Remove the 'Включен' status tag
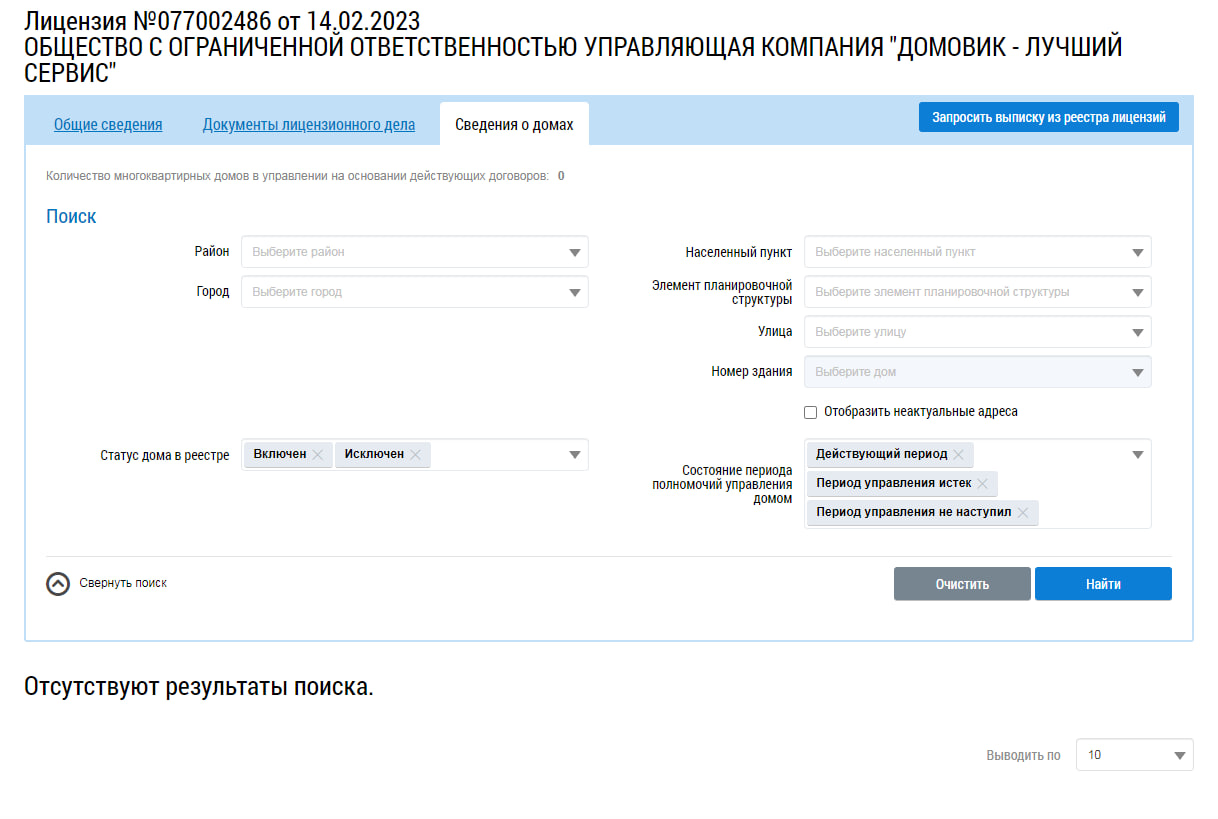The image size is (1218, 819). click(x=318, y=455)
